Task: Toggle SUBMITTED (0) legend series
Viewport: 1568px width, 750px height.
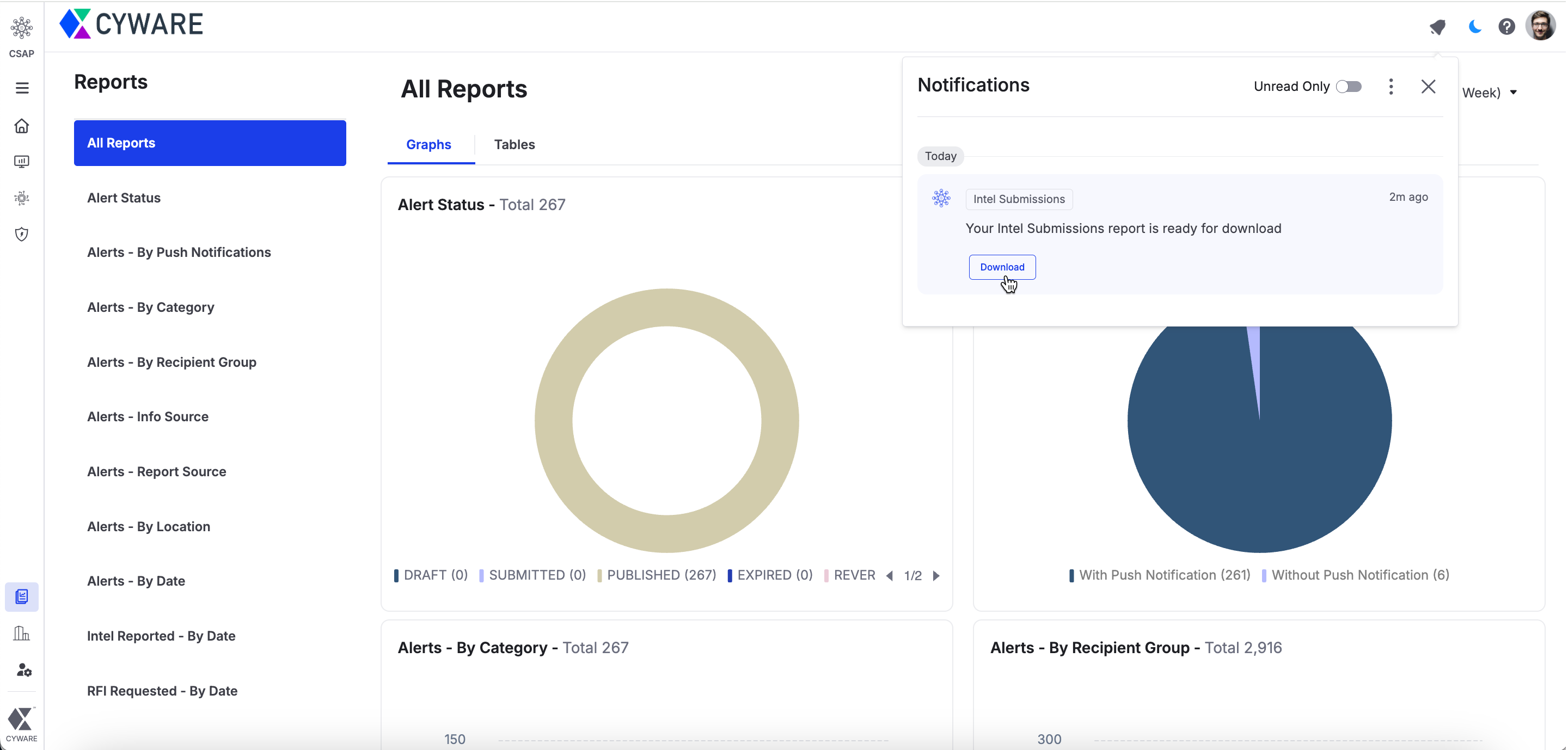Action: [532, 575]
